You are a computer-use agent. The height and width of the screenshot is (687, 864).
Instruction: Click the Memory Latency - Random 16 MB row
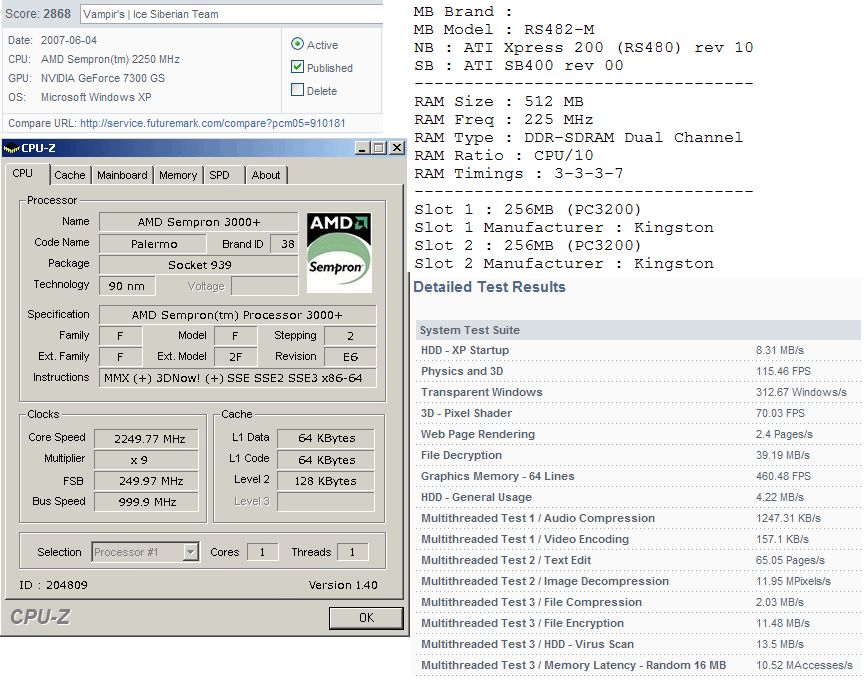(638, 665)
